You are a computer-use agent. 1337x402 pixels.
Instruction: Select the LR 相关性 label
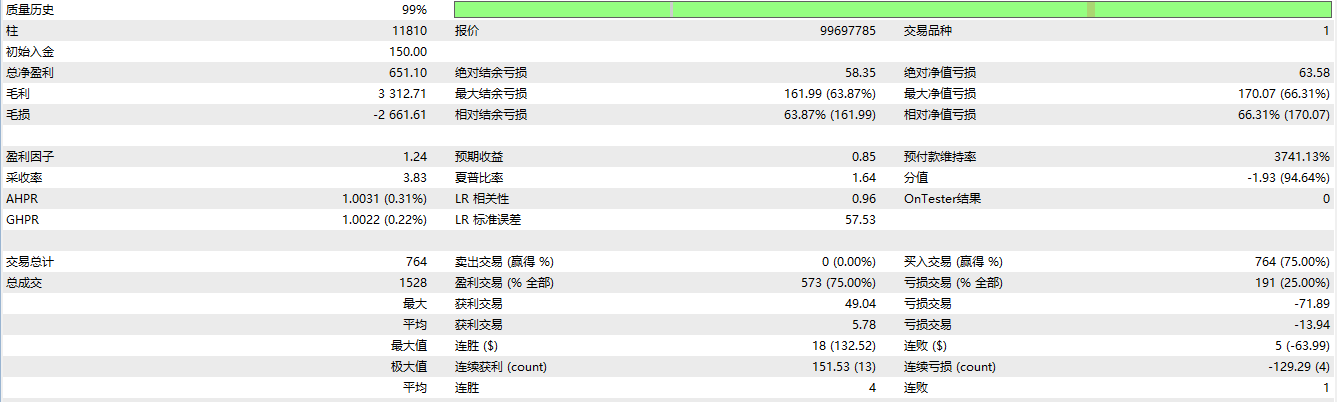pos(484,199)
